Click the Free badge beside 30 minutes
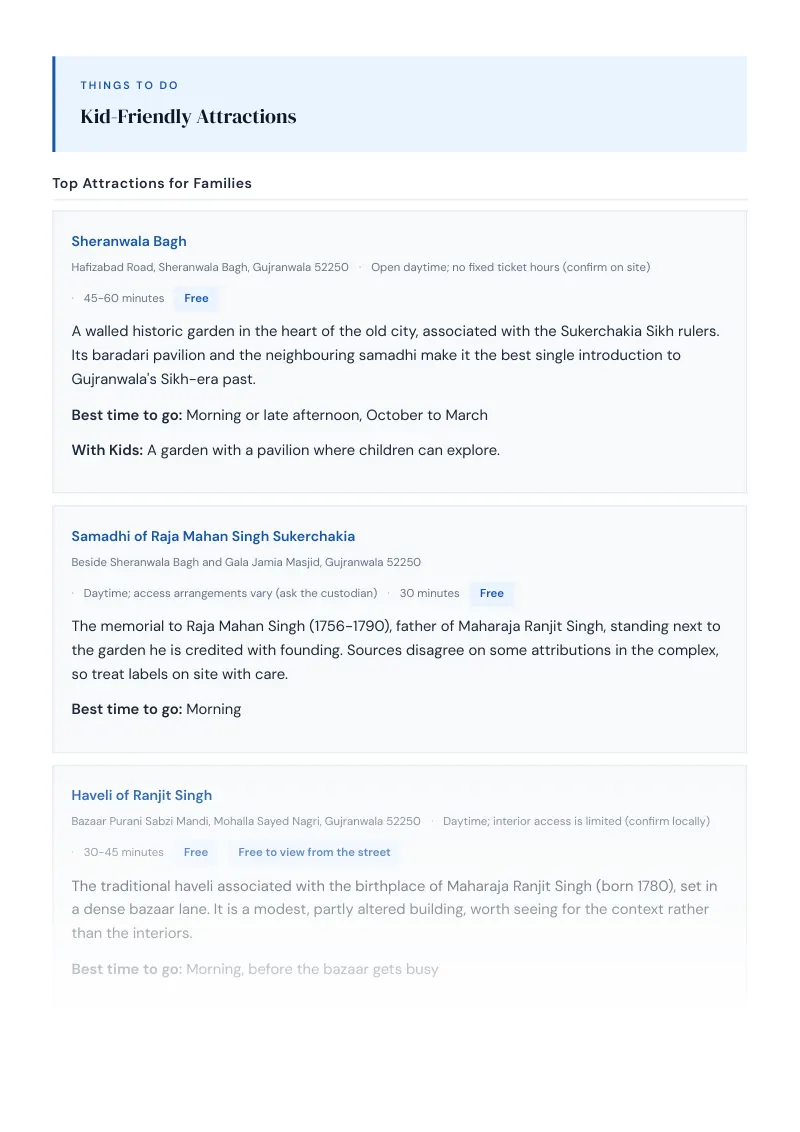 (x=491, y=593)
